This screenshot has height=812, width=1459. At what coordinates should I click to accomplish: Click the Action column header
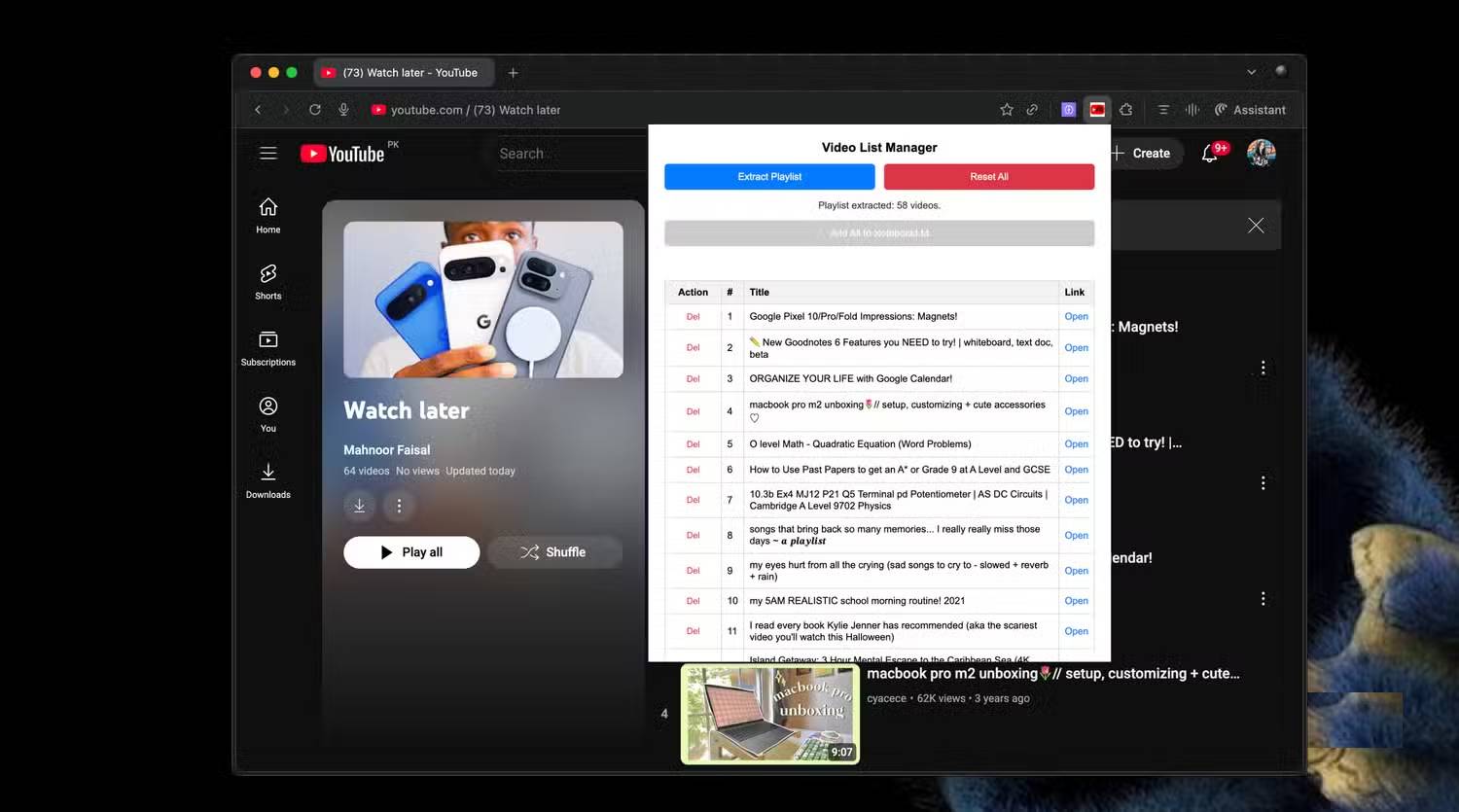coord(693,292)
